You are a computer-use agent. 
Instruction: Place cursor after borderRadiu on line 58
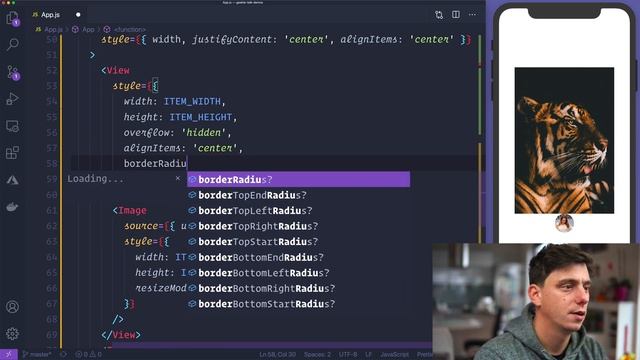point(187,164)
